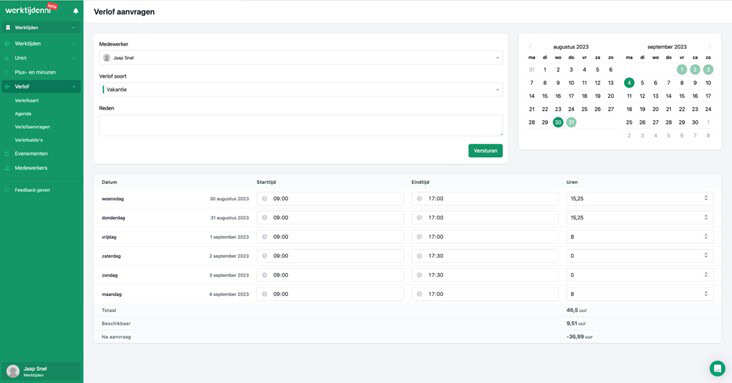The height and width of the screenshot is (383, 732).
Task: Adjust the woensdag Uren stepper arrows
Action: point(706,198)
